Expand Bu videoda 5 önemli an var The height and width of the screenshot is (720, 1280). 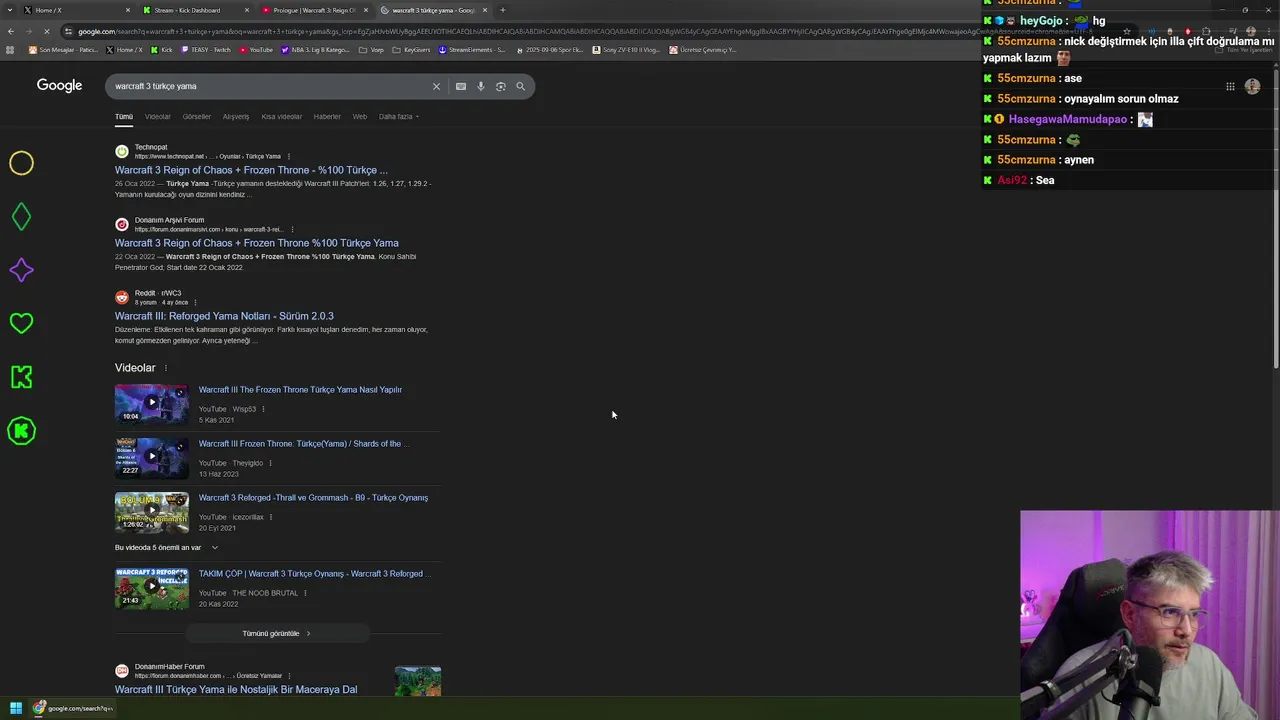pyautogui.click(x=166, y=547)
